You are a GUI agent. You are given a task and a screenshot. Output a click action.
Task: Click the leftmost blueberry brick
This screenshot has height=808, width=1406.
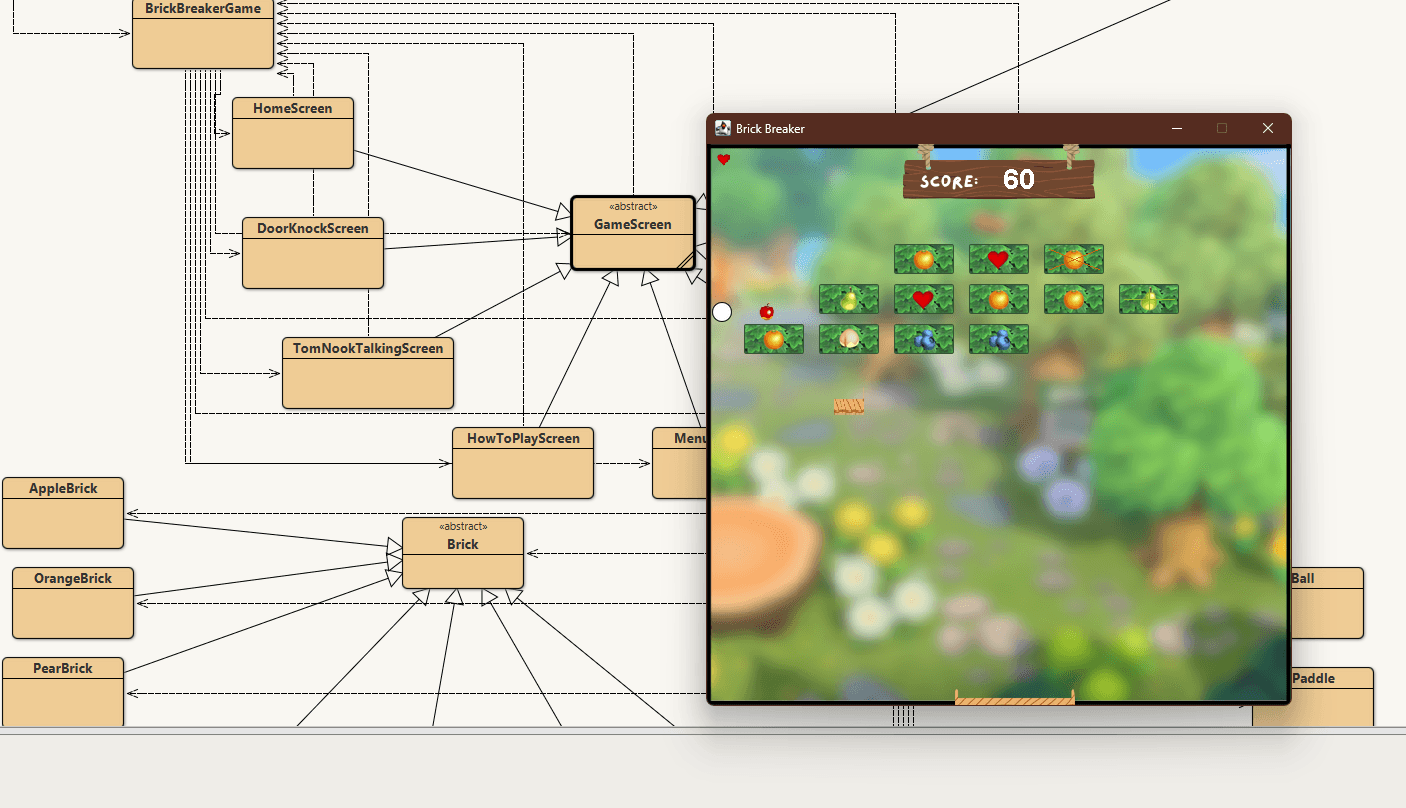[923, 339]
